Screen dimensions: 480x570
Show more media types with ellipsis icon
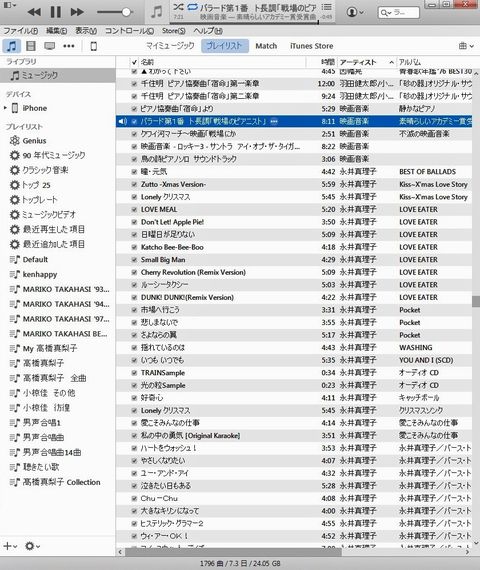69,46
